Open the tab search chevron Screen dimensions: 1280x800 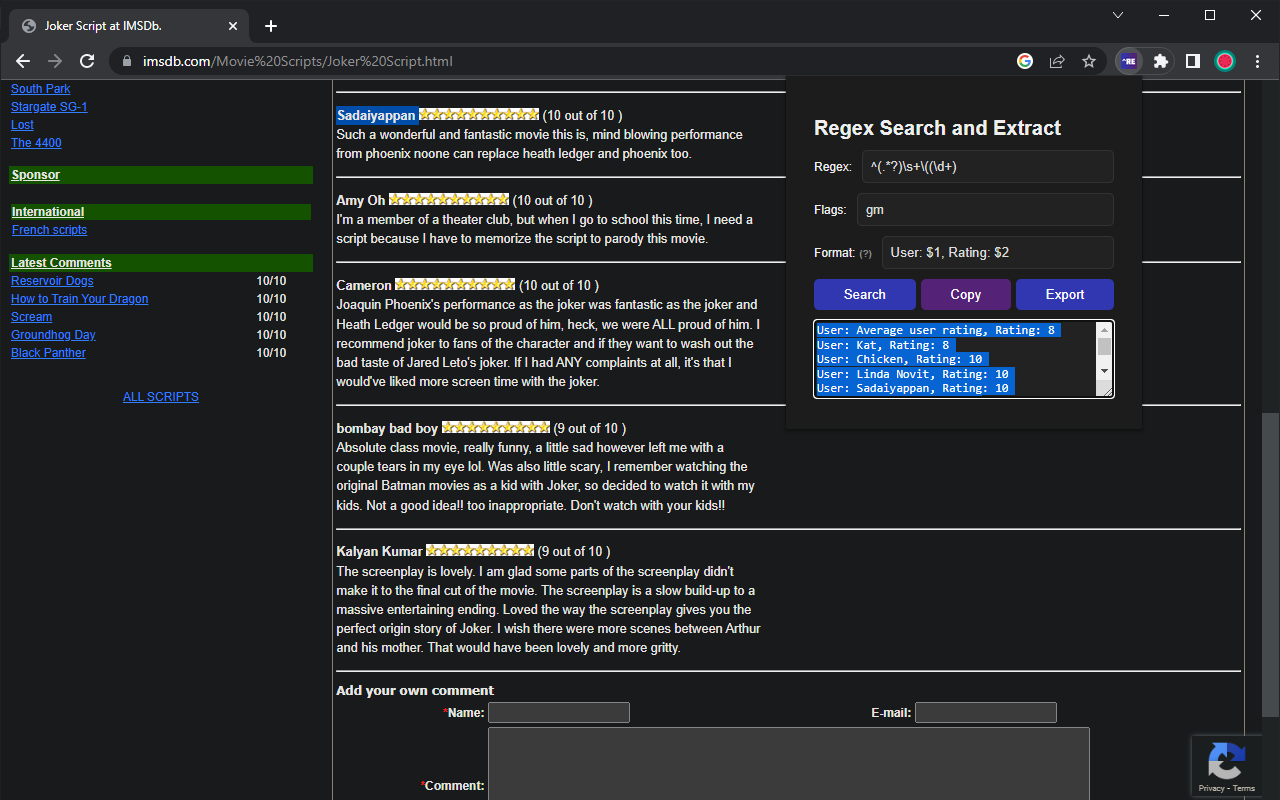coord(1118,15)
